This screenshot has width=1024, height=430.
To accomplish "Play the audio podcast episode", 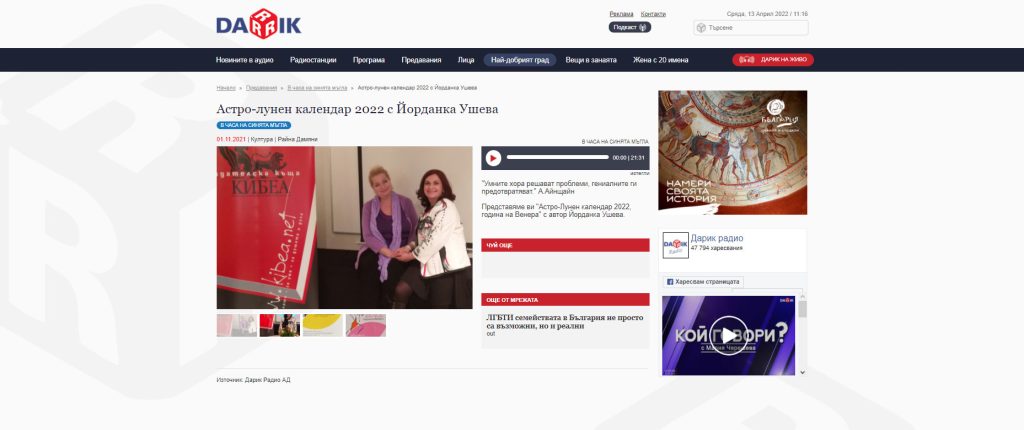I will [x=493, y=158].
